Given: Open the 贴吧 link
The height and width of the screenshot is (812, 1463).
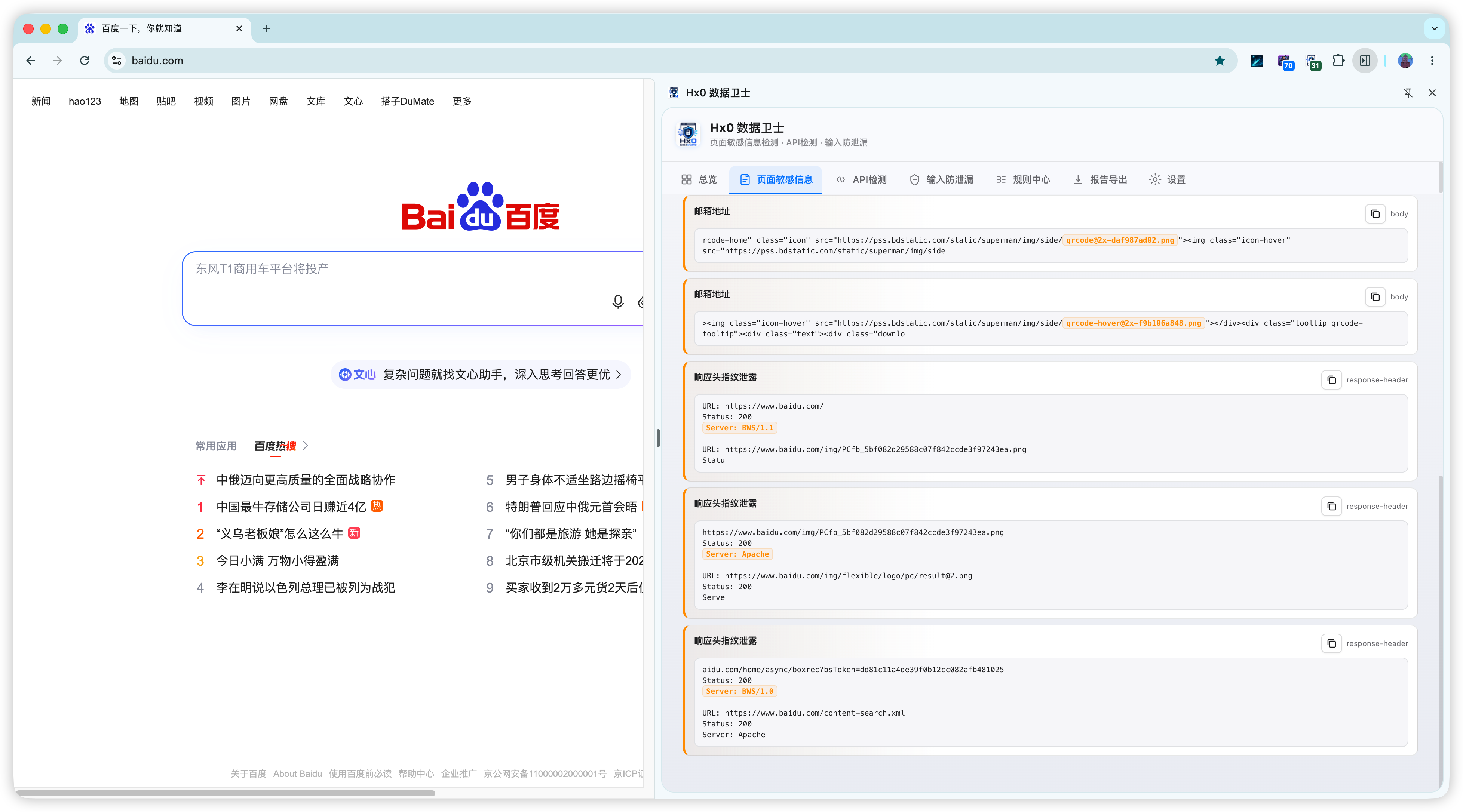Looking at the screenshot, I should [166, 101].
